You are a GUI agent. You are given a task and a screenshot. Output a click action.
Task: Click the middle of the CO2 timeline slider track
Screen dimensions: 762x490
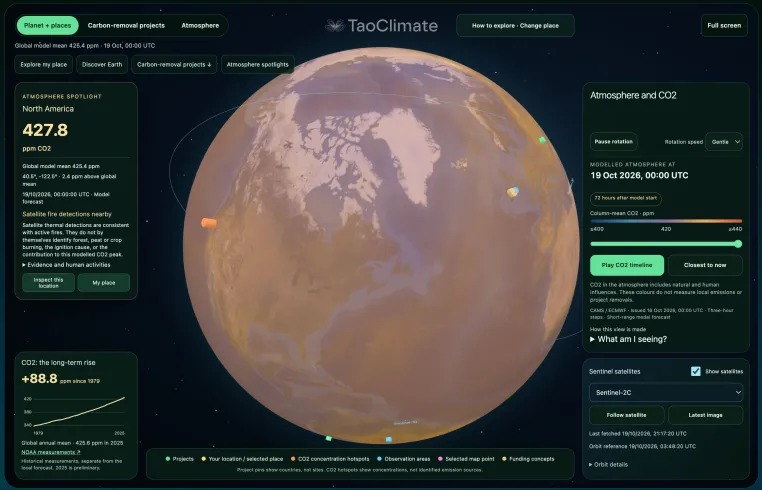point(666,244)
